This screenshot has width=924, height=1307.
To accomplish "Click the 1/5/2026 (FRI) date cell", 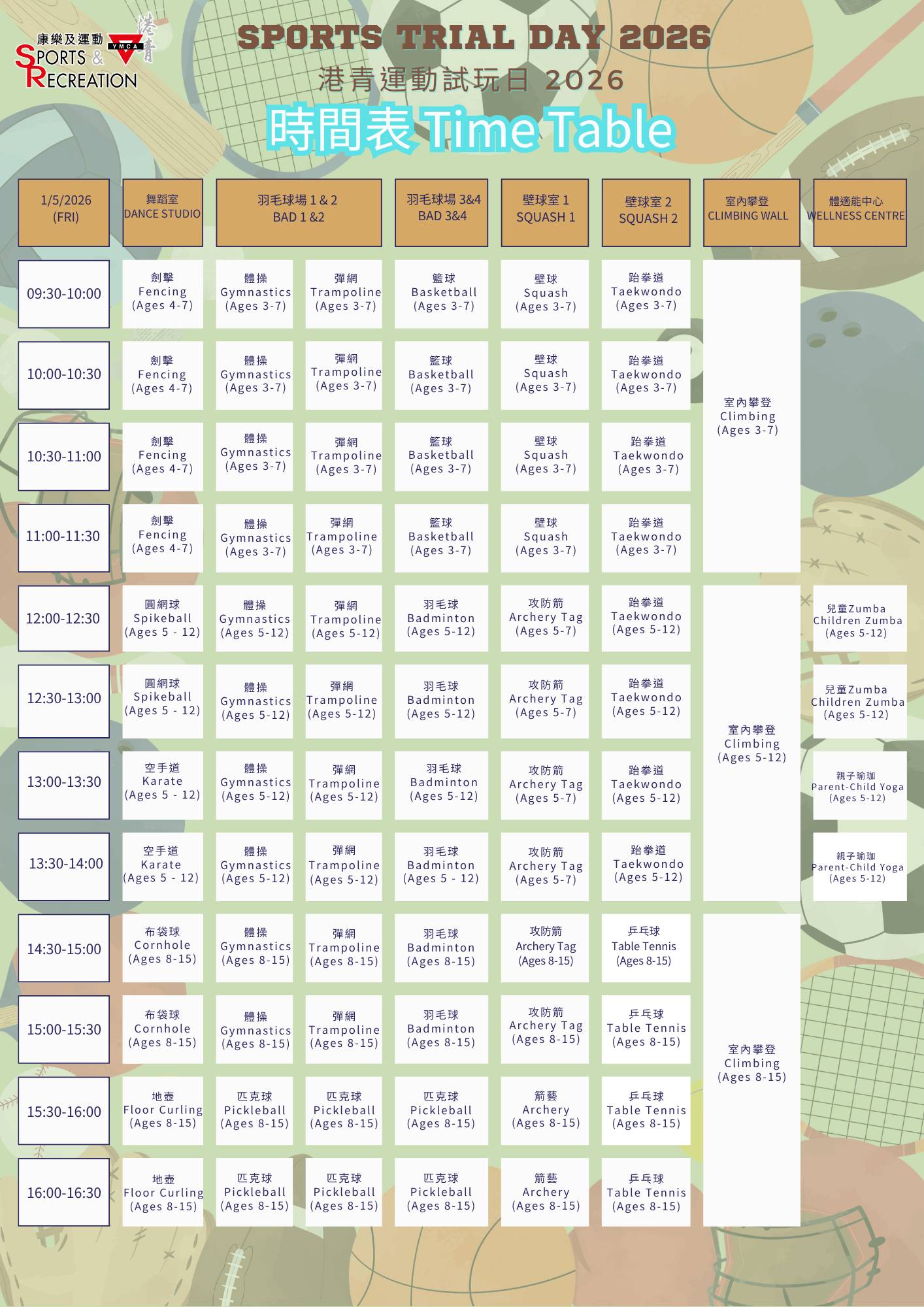I will coord(64,212).
